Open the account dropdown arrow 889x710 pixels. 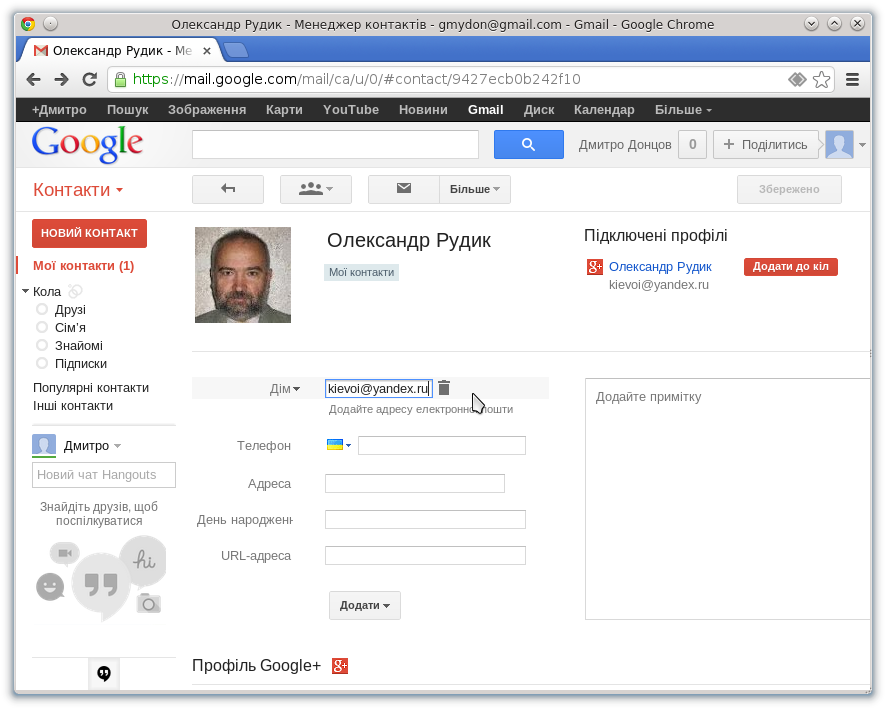pos(862,145)
